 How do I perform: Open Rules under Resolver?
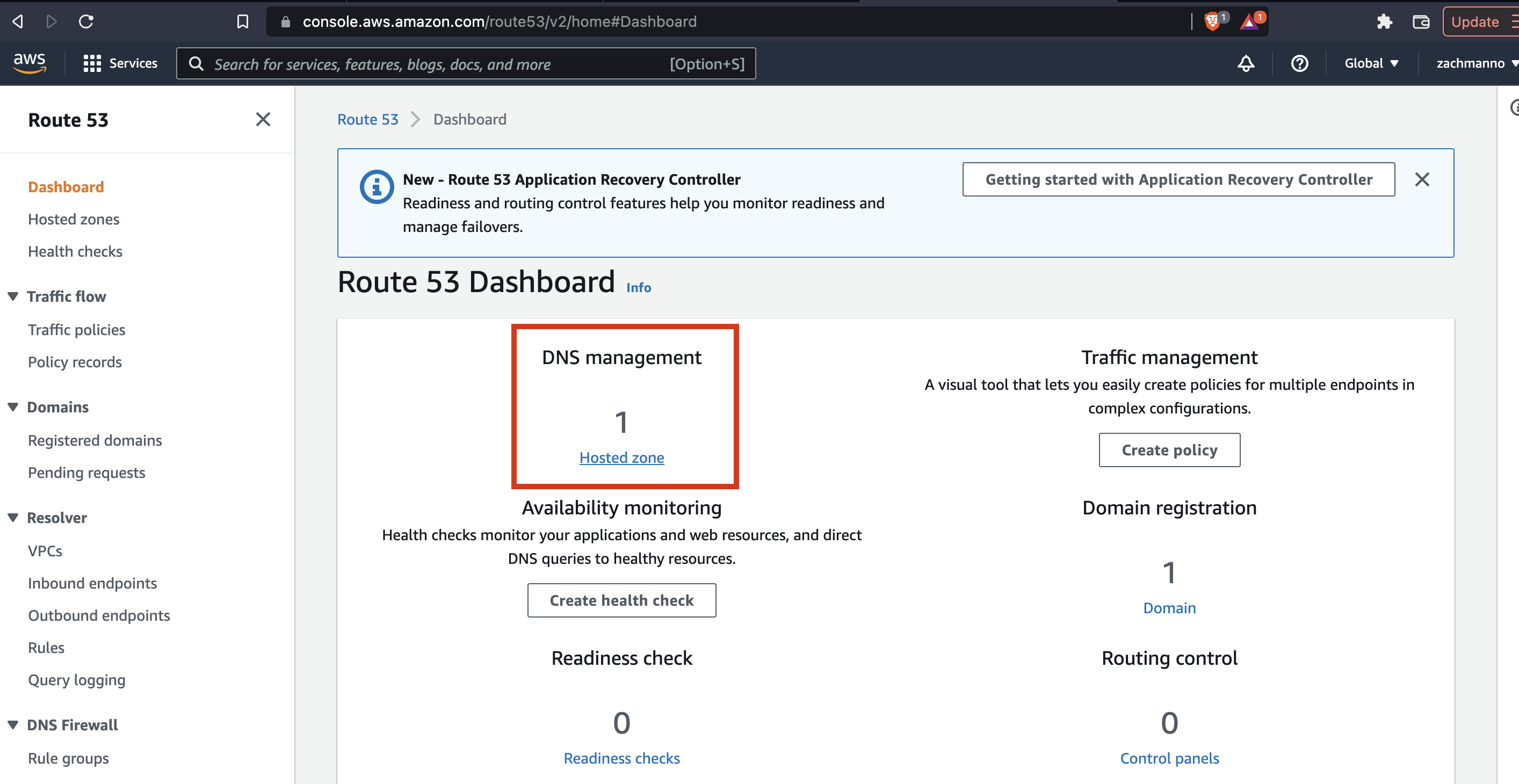pos(46,647)
